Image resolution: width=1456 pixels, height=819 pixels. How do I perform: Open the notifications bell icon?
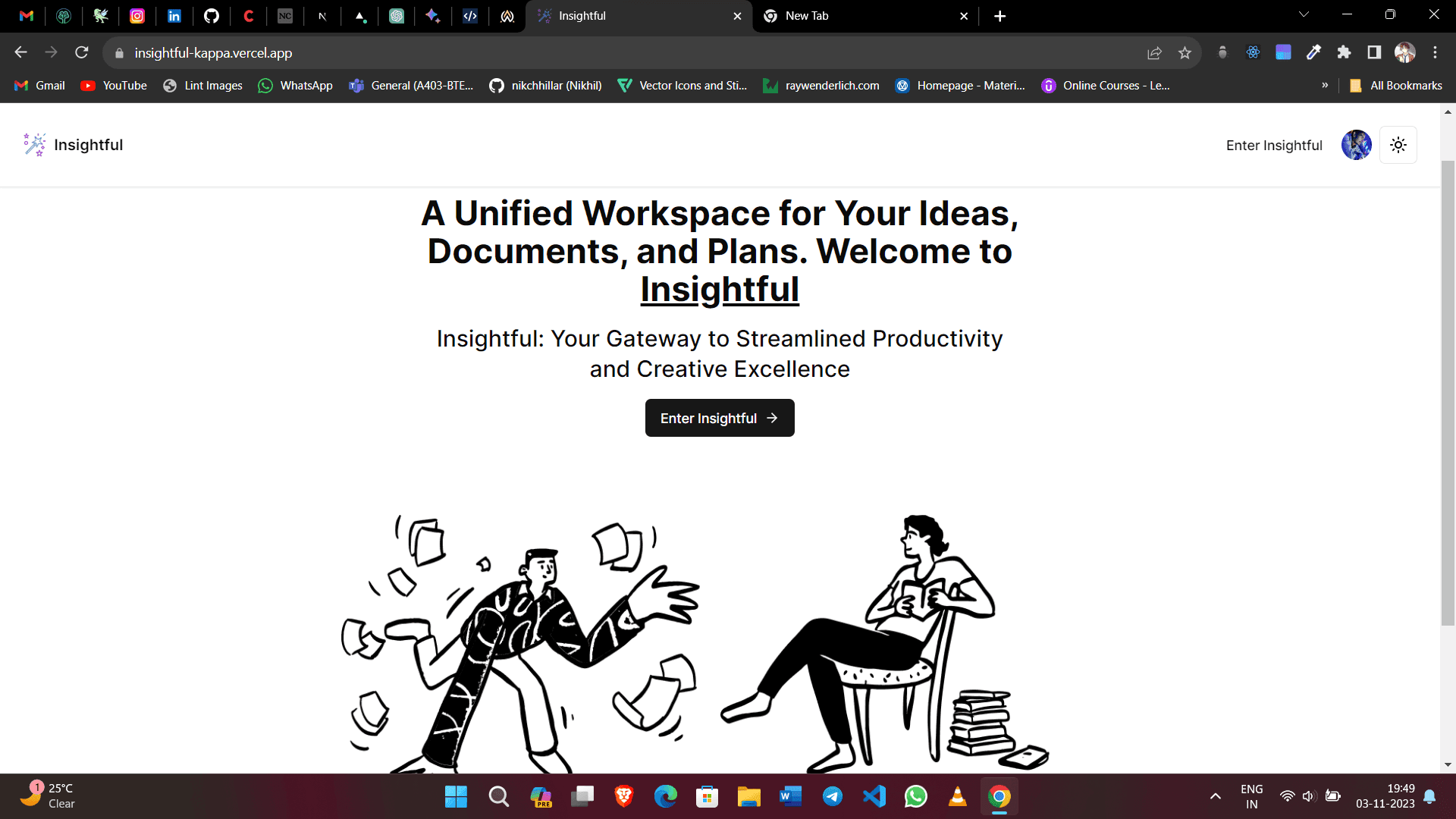1429,796
